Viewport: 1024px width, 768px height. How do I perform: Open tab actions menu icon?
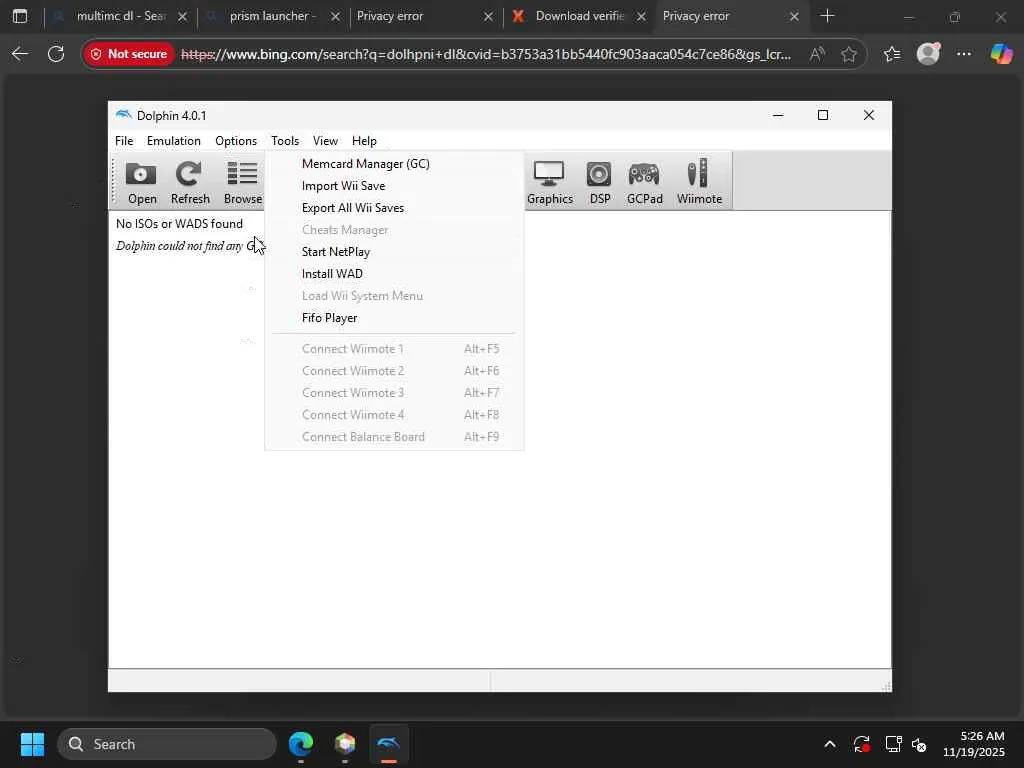click(x=20, y=16)
